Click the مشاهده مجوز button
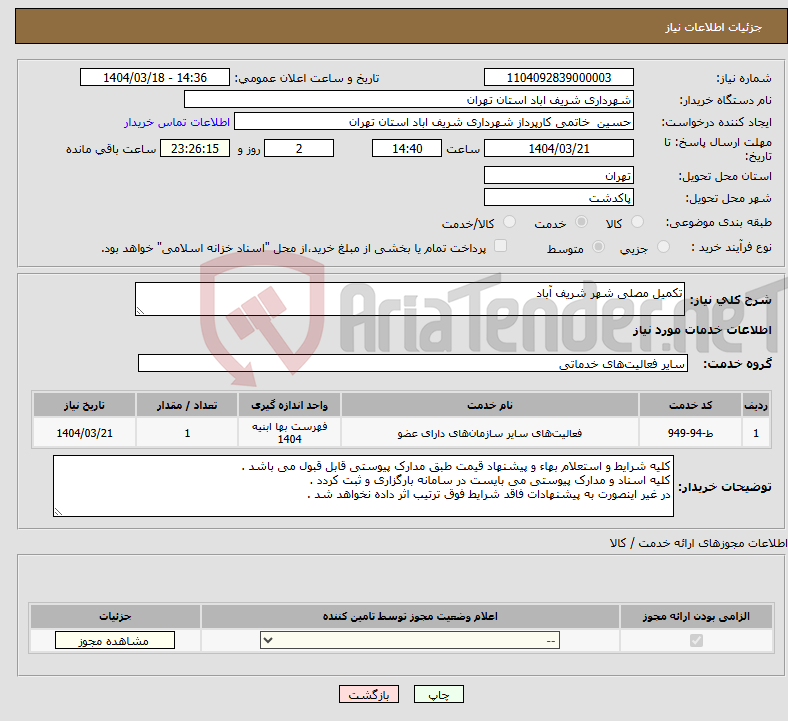This screenshot has height=721, width=788. pyautogui.click(x=115, y=640)
